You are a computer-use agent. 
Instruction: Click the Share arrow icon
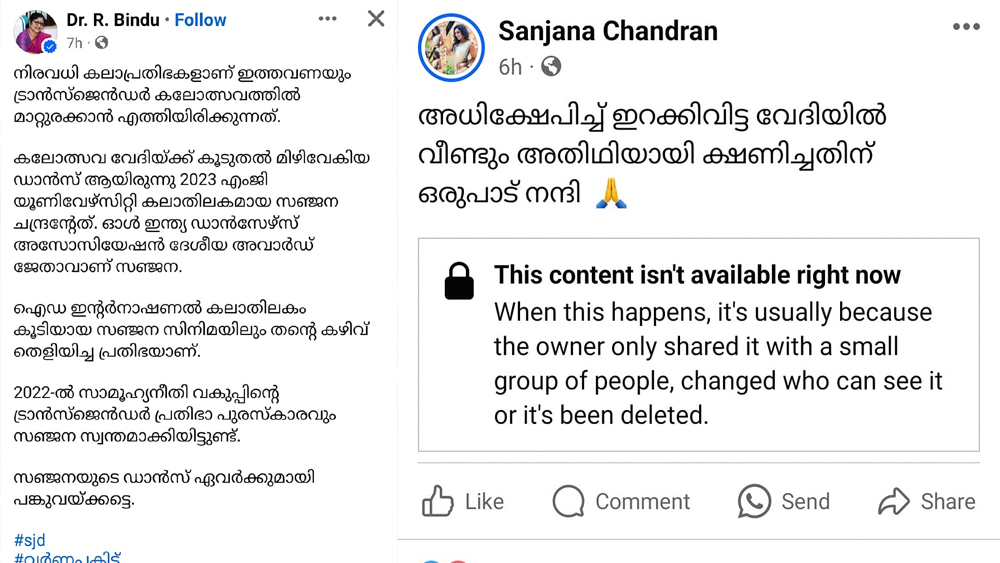pyautogui.click(x=894, y=501)
